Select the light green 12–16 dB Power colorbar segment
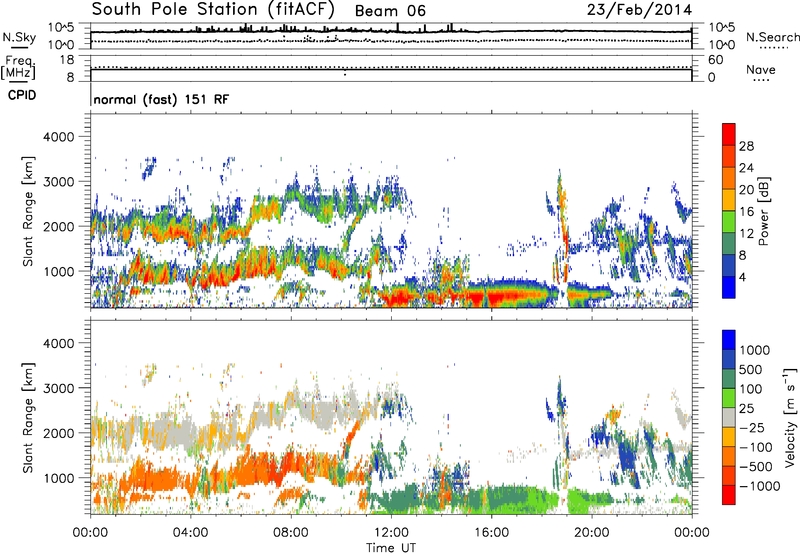800x554 pixels. coord(729,222)
